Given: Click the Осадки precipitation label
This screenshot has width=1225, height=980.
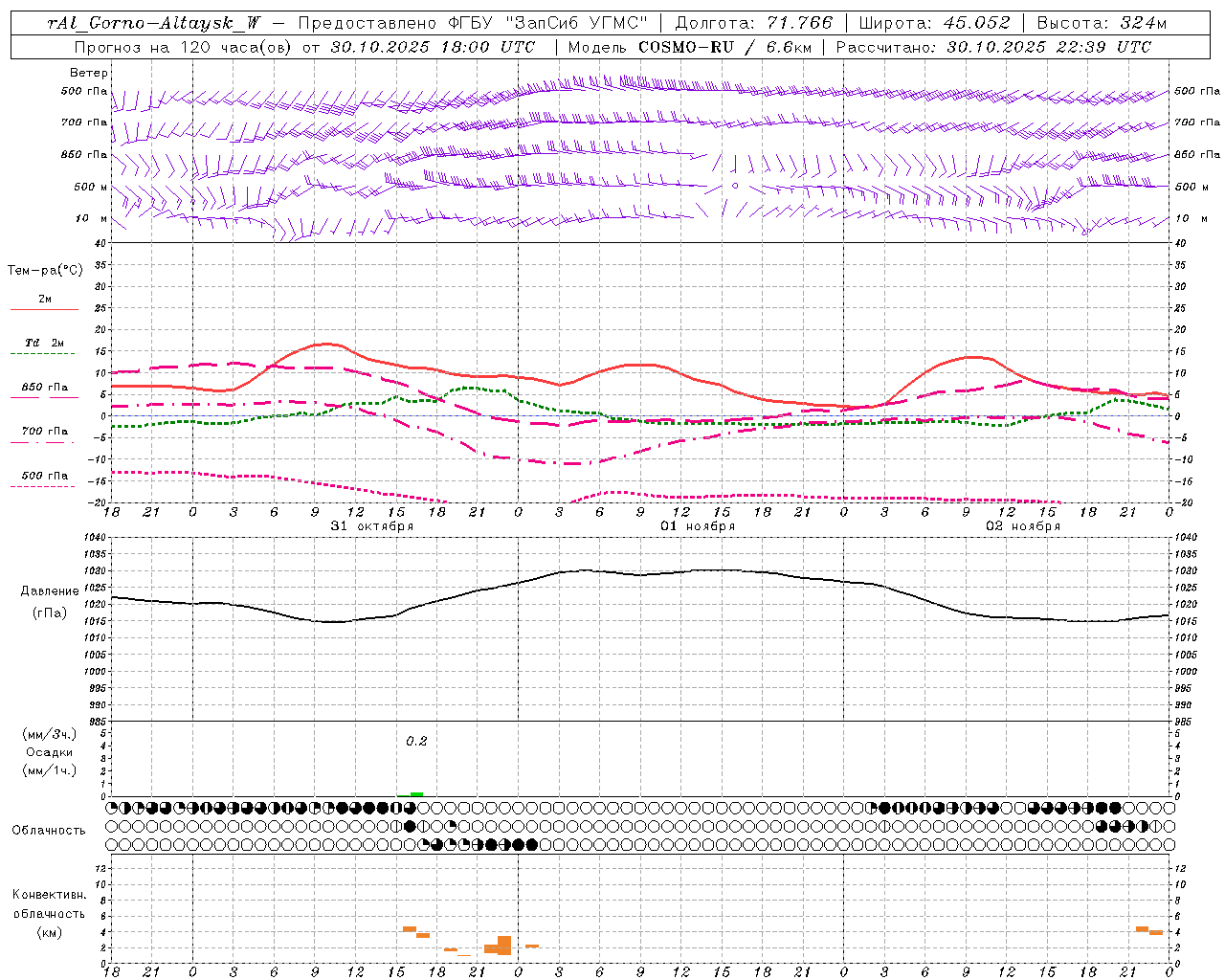Looking at the screenshot, I should point(49,752).
